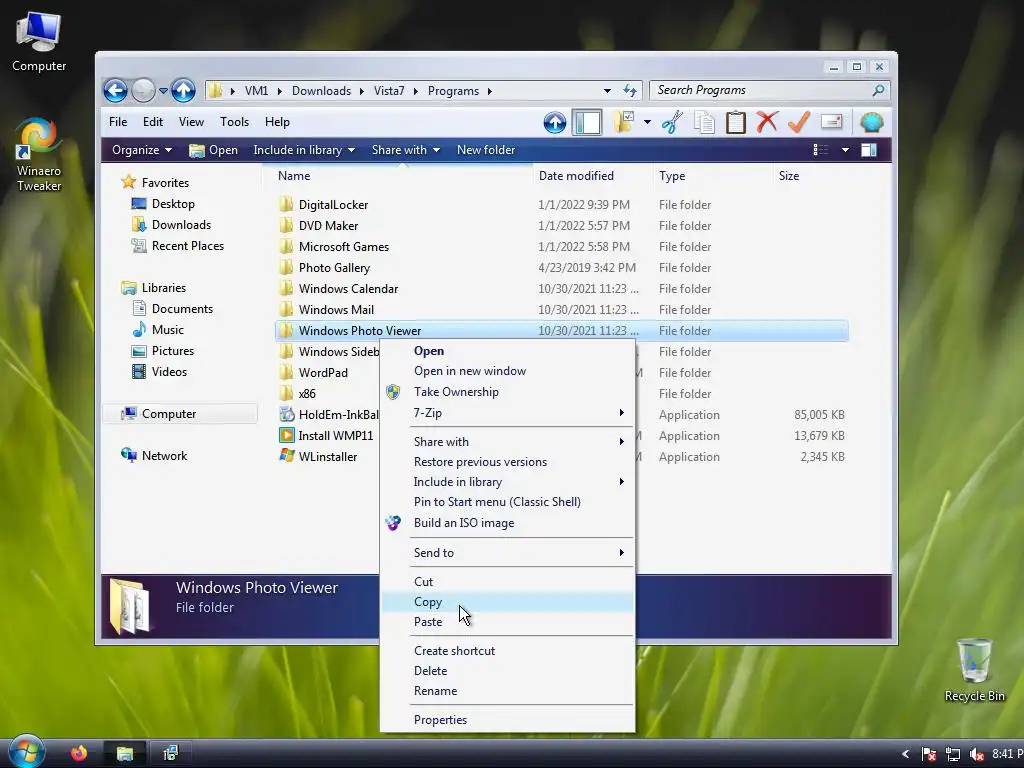
Task: Click the blue shell settings icon
Action: point(871,122)
